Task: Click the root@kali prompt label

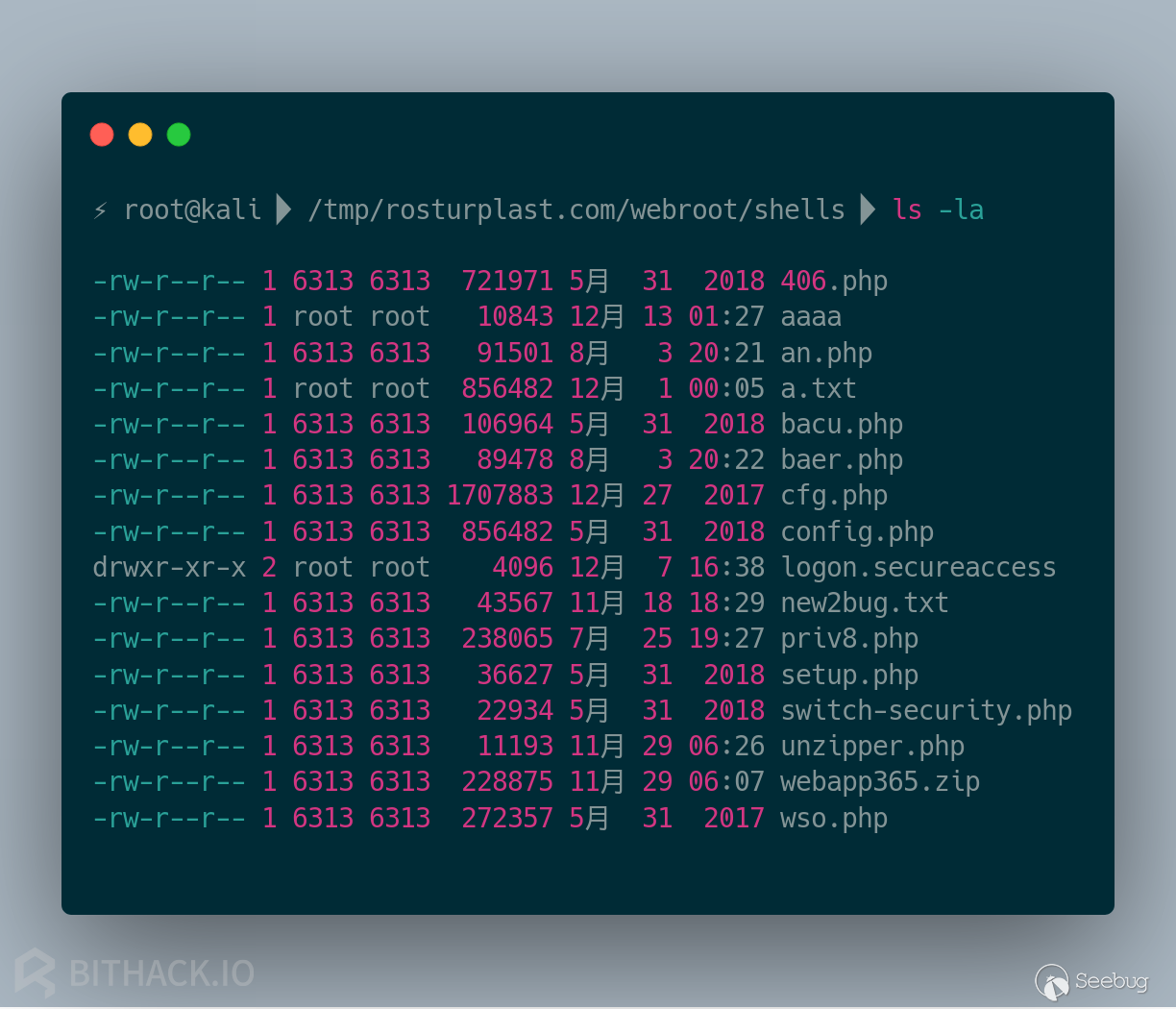Action: (x=191, y=209)
